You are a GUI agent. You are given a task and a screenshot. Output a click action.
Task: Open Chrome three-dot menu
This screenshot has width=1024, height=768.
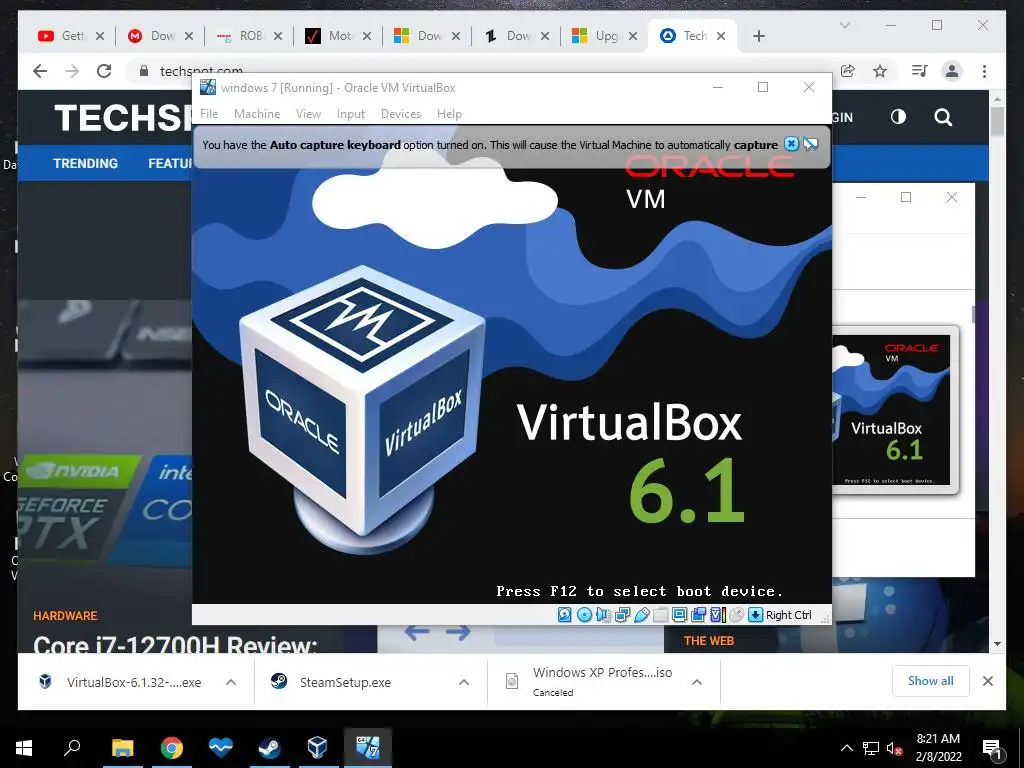coord(984,71)
